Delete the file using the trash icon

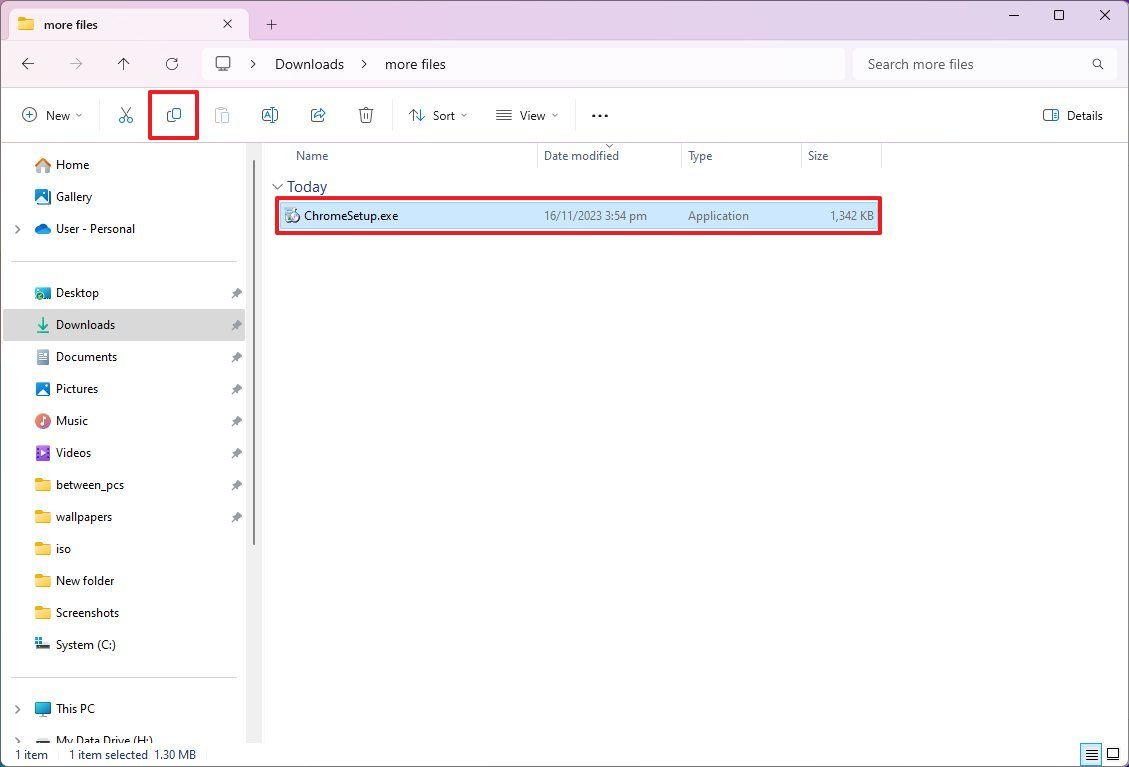[x=365, y=115]
